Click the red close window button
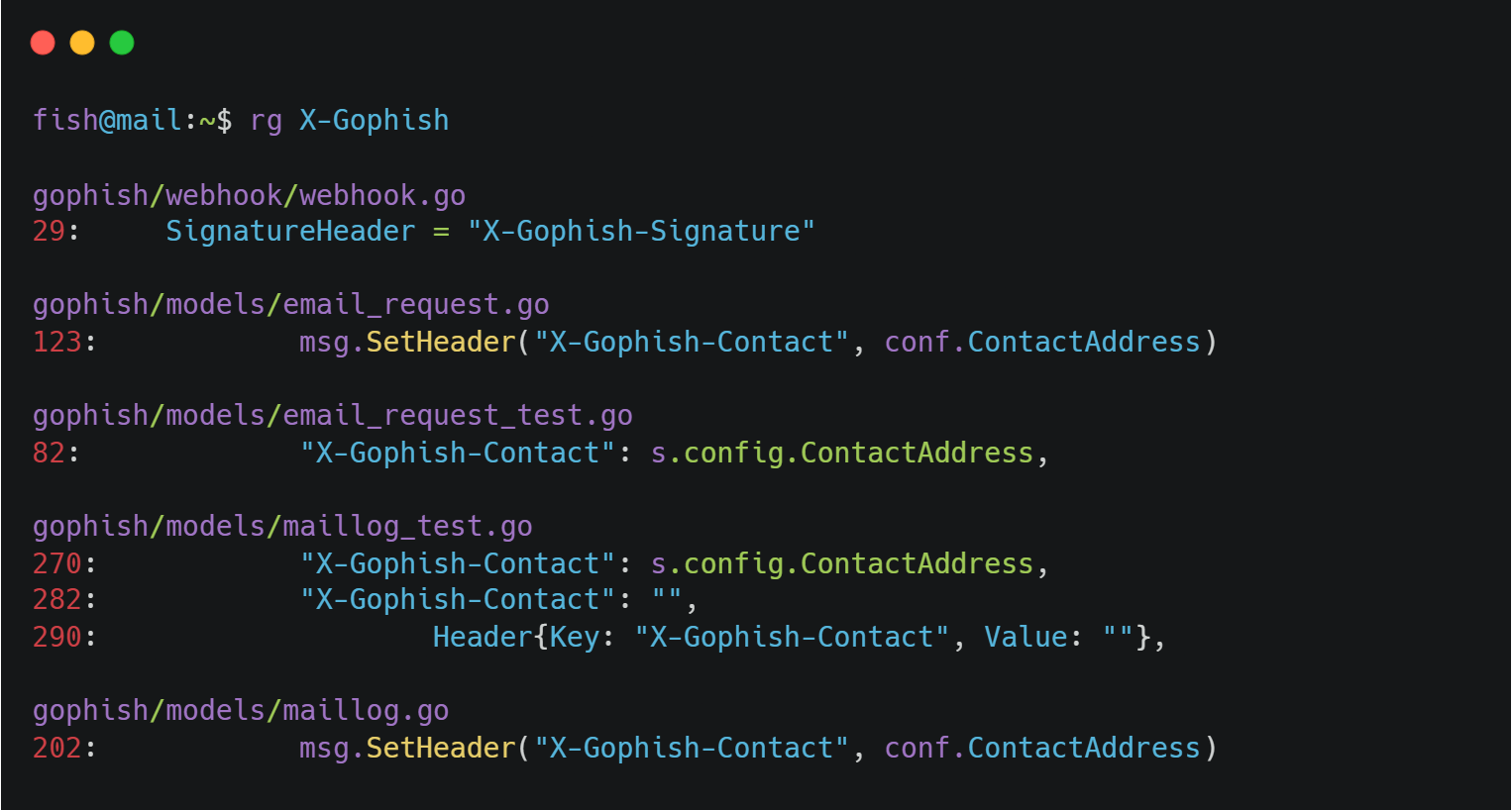The image size is (1512, 810). pos(43,43)
